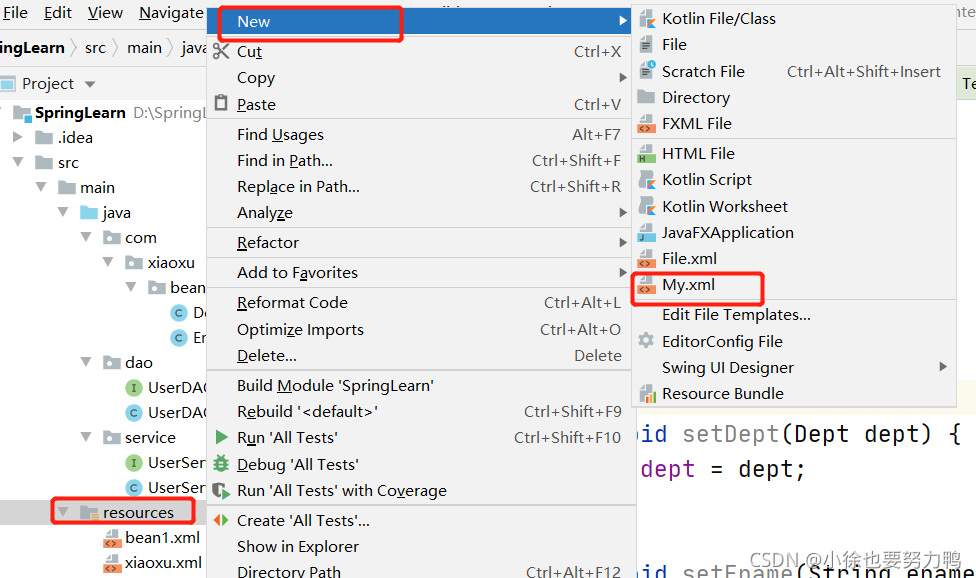Choose Rebuild '<default>'
Image resolution: width=976 pixels, height=578 pixels.
coord(419,412)
